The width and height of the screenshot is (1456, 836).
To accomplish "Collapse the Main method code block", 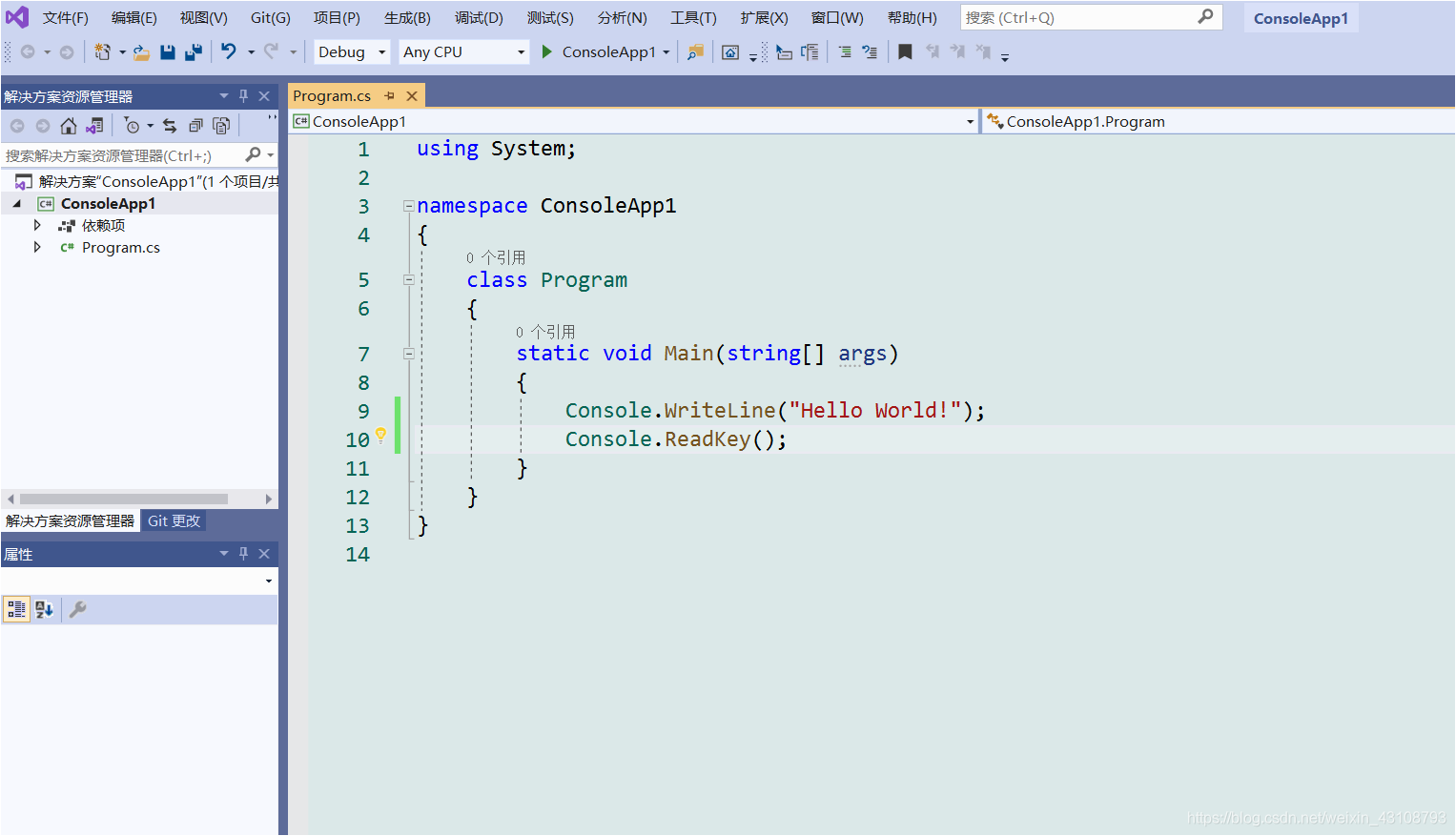I will pyautogui.click(x=409, y=354).
